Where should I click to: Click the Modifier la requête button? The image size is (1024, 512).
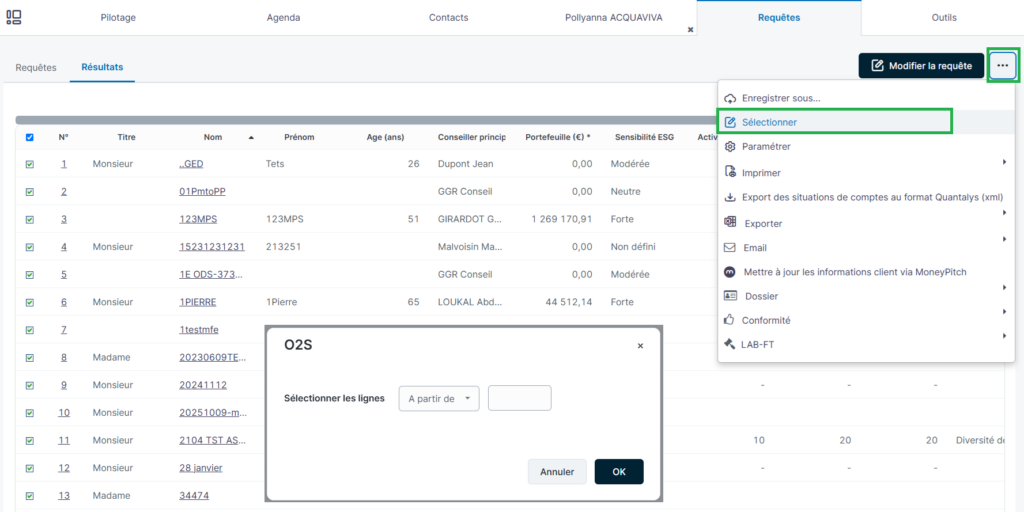pos(921,66)
